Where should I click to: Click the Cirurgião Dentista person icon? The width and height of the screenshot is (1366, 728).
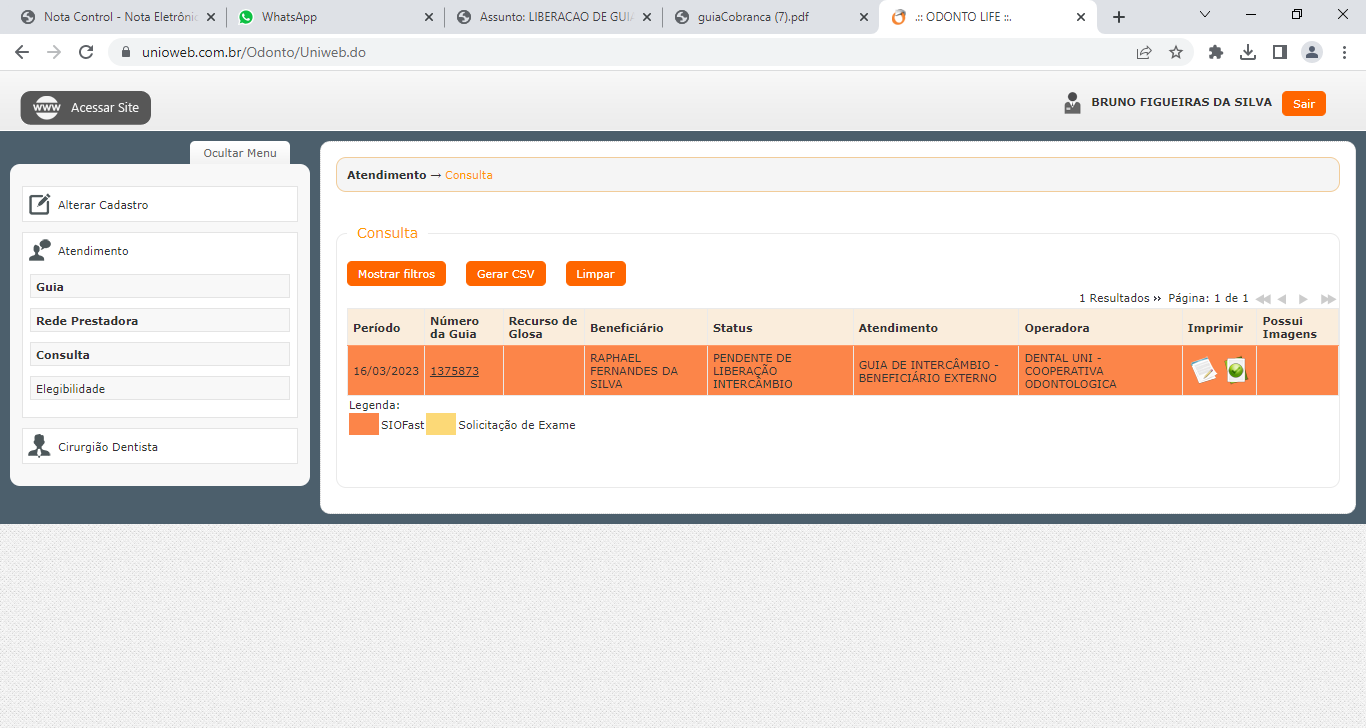point(39,446)
